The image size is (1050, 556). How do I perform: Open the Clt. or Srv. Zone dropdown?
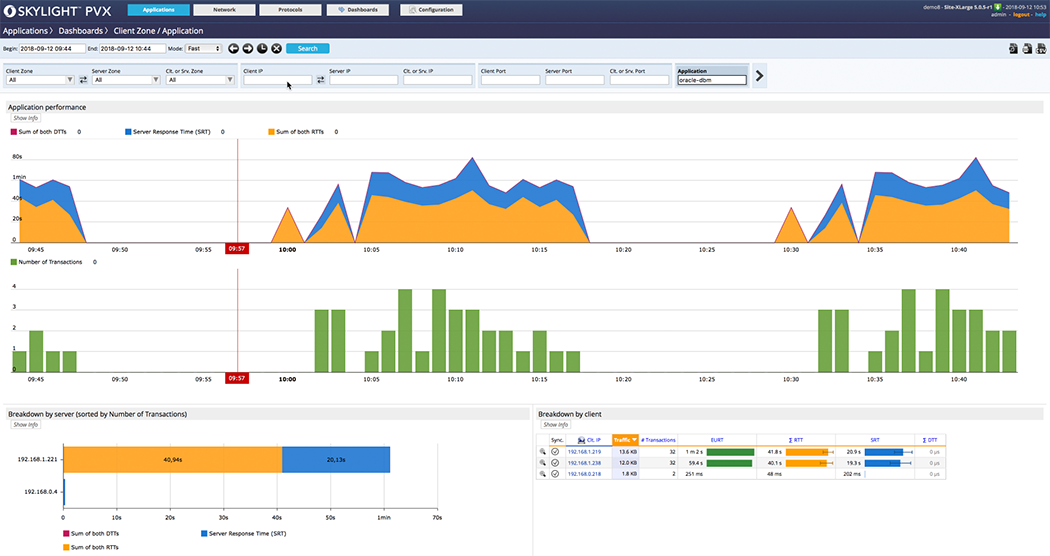click(200, 80)
